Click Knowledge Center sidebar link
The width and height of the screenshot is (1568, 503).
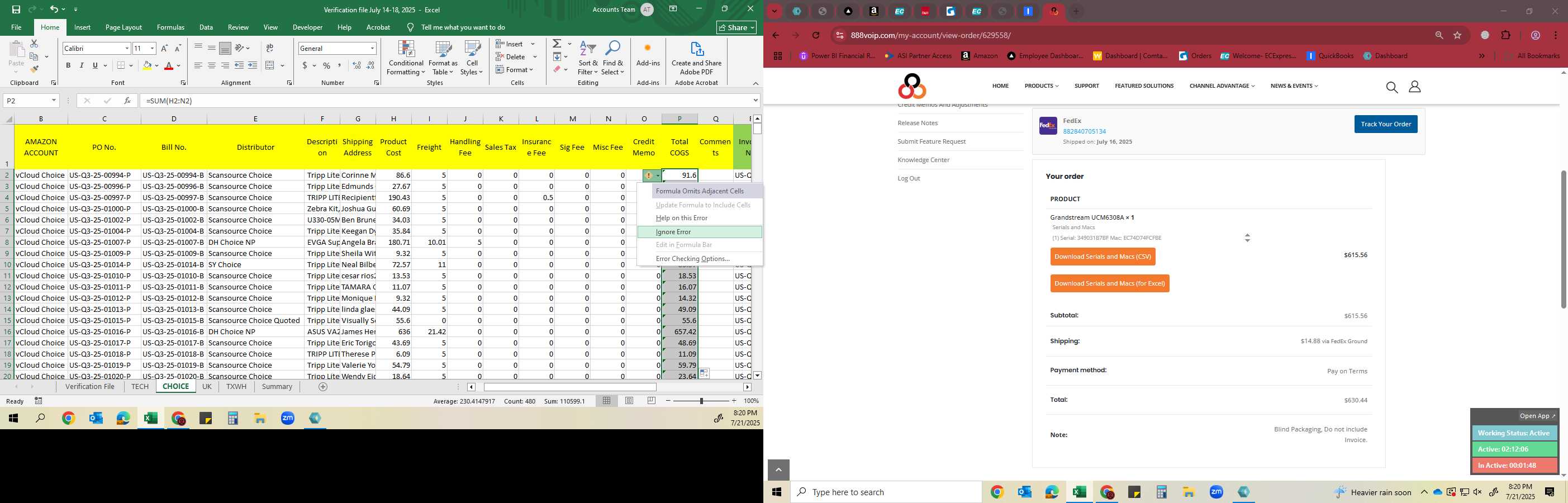click(x=923, y=160)
